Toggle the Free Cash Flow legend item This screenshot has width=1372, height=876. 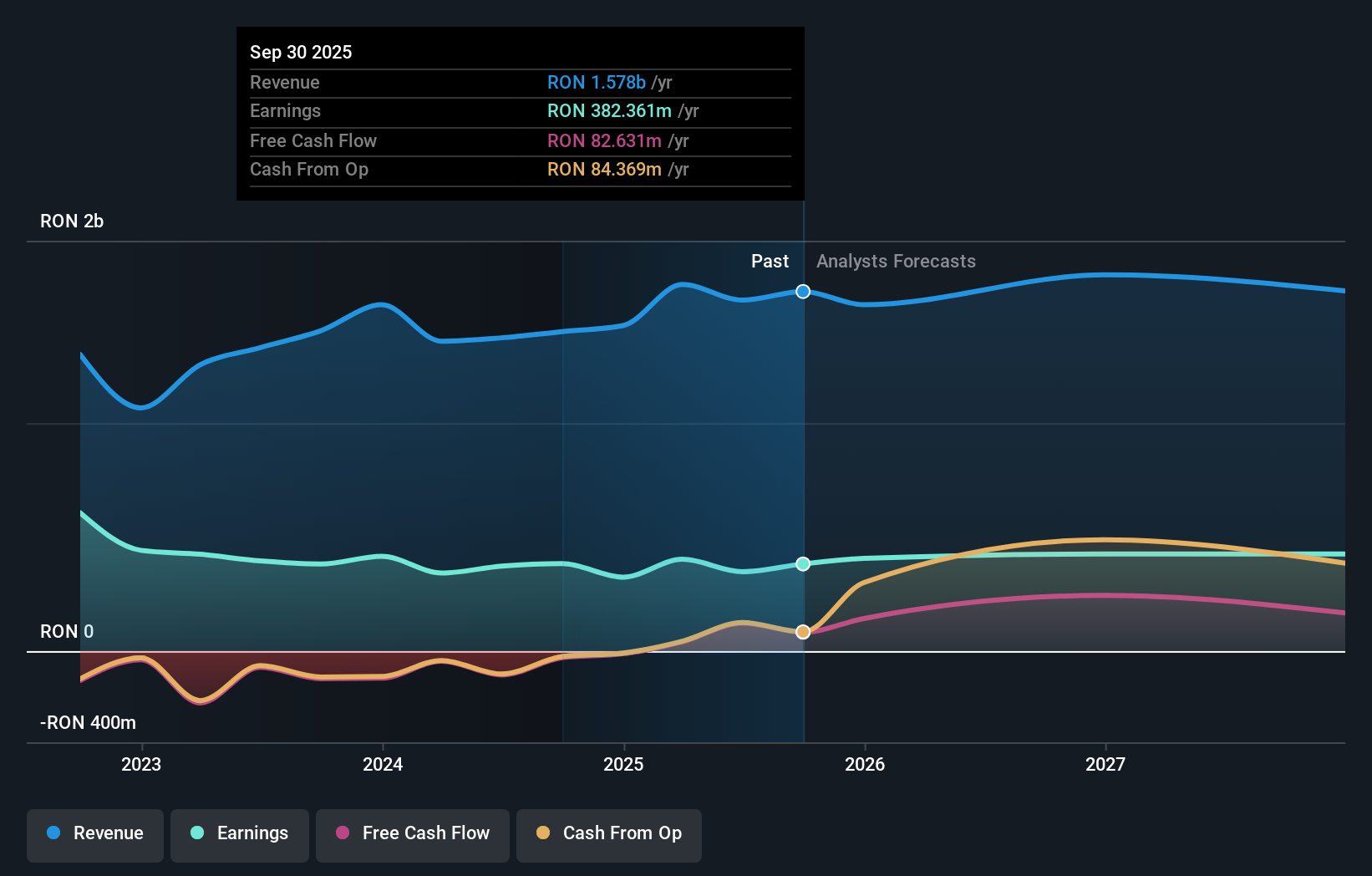coord(412,833)
